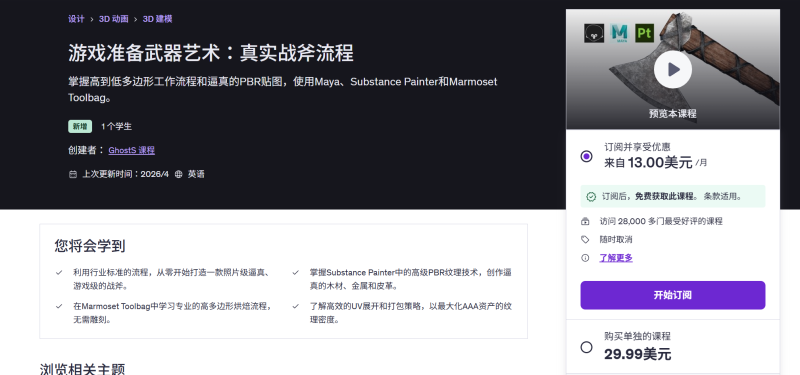The height and width of the screenshot is (375, 800).
Task: Click the 上次更新时间：2026/4 text
Action: tap(126, 174)
